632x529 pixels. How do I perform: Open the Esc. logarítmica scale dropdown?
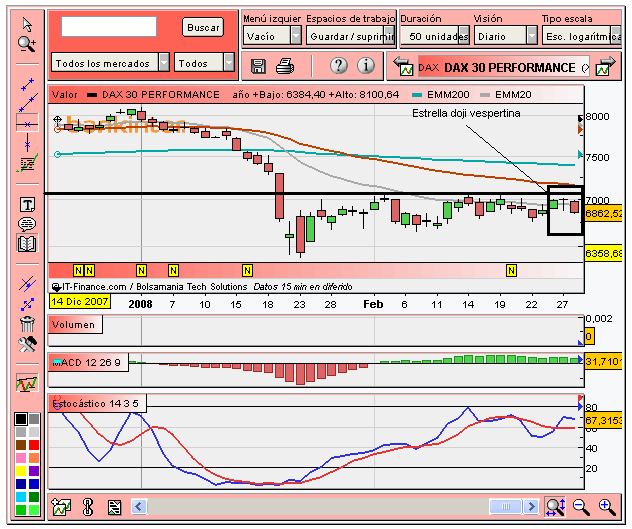click(582, 36)
